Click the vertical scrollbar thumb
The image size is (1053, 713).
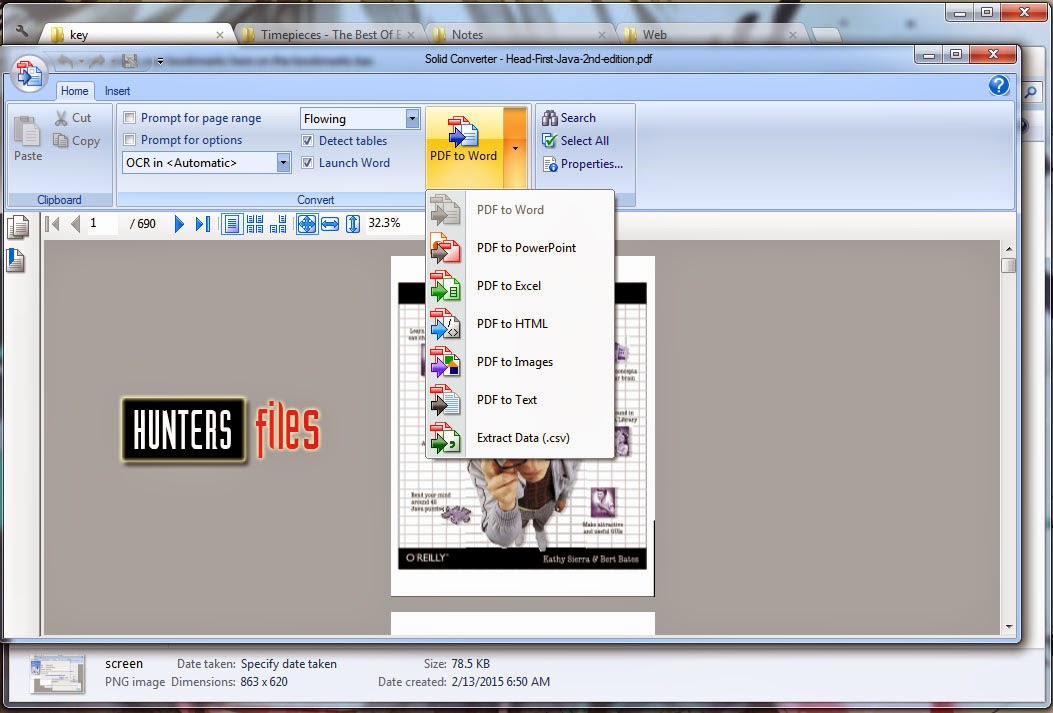tap(1008, 265)
